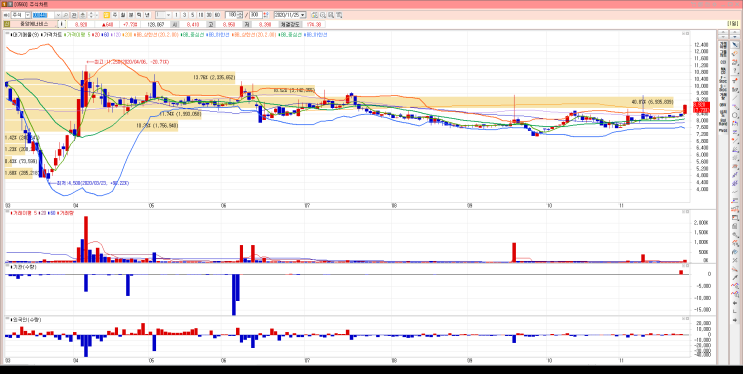Click the 180 candle count field

[x=231, y=15]
